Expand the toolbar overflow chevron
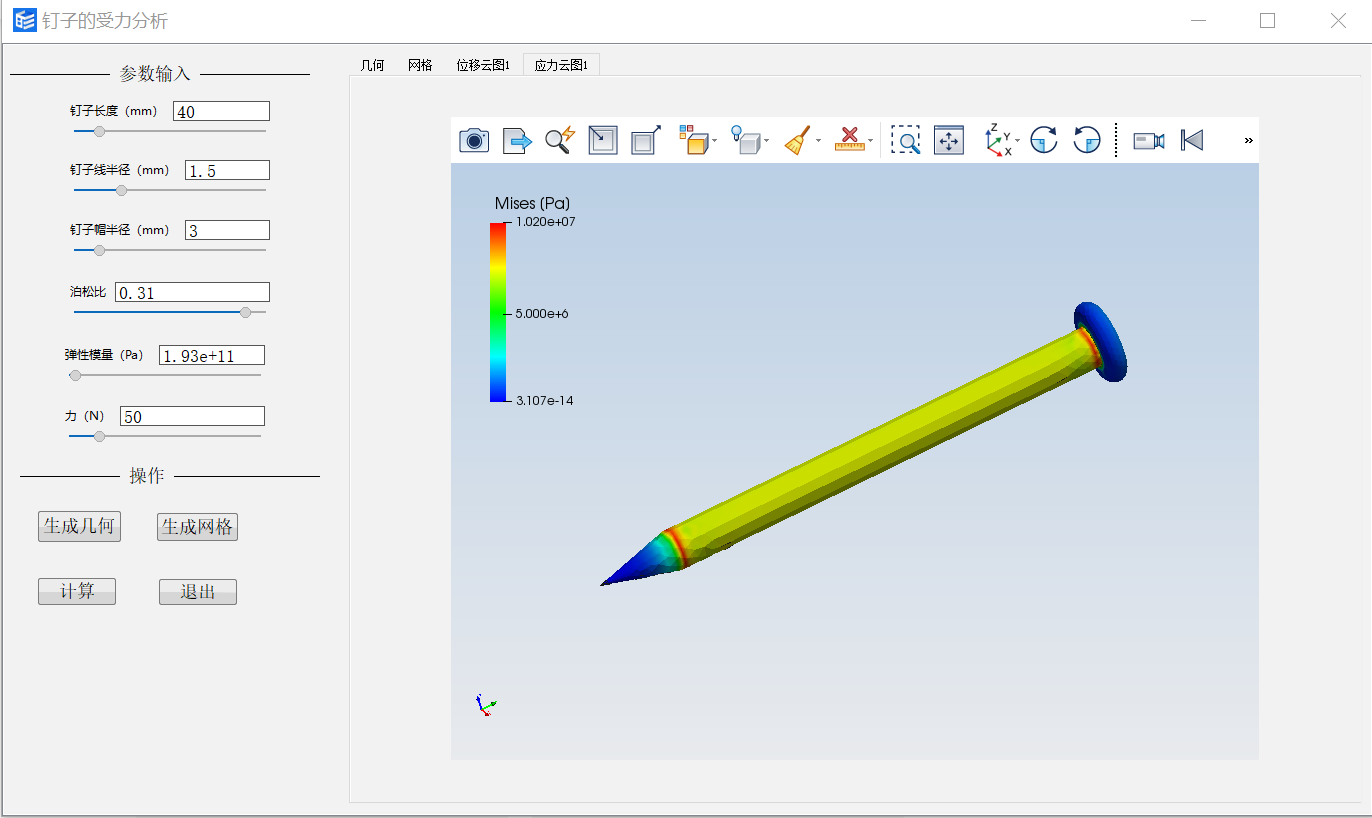This screenshot has height=818, width=1372. click(x=1248, y=141)
